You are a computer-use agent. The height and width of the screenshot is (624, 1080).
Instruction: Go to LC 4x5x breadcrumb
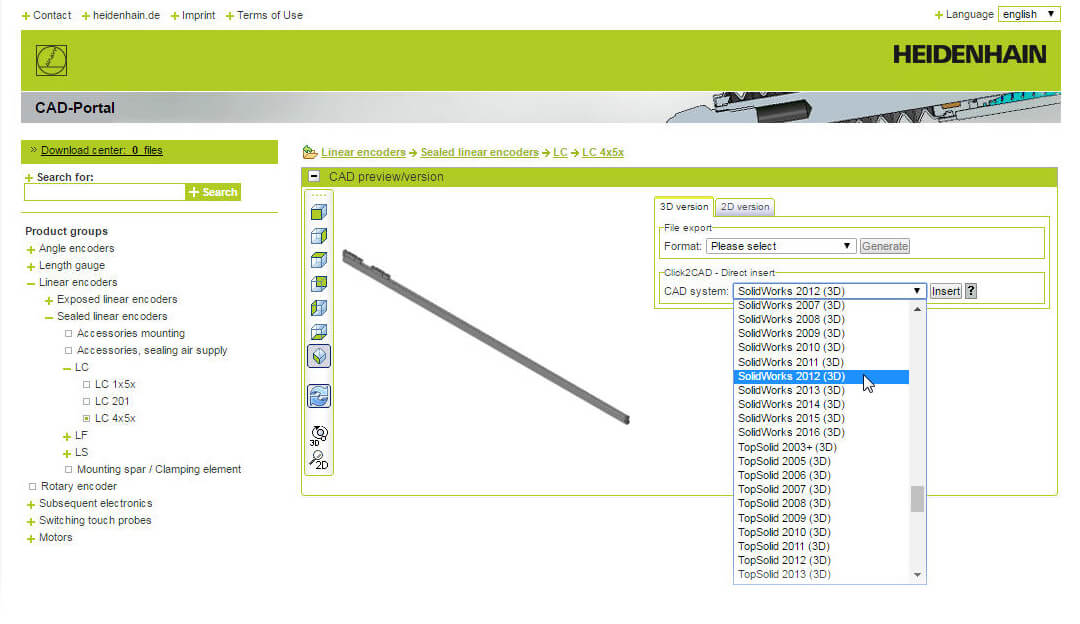click(x=603, y=152)
